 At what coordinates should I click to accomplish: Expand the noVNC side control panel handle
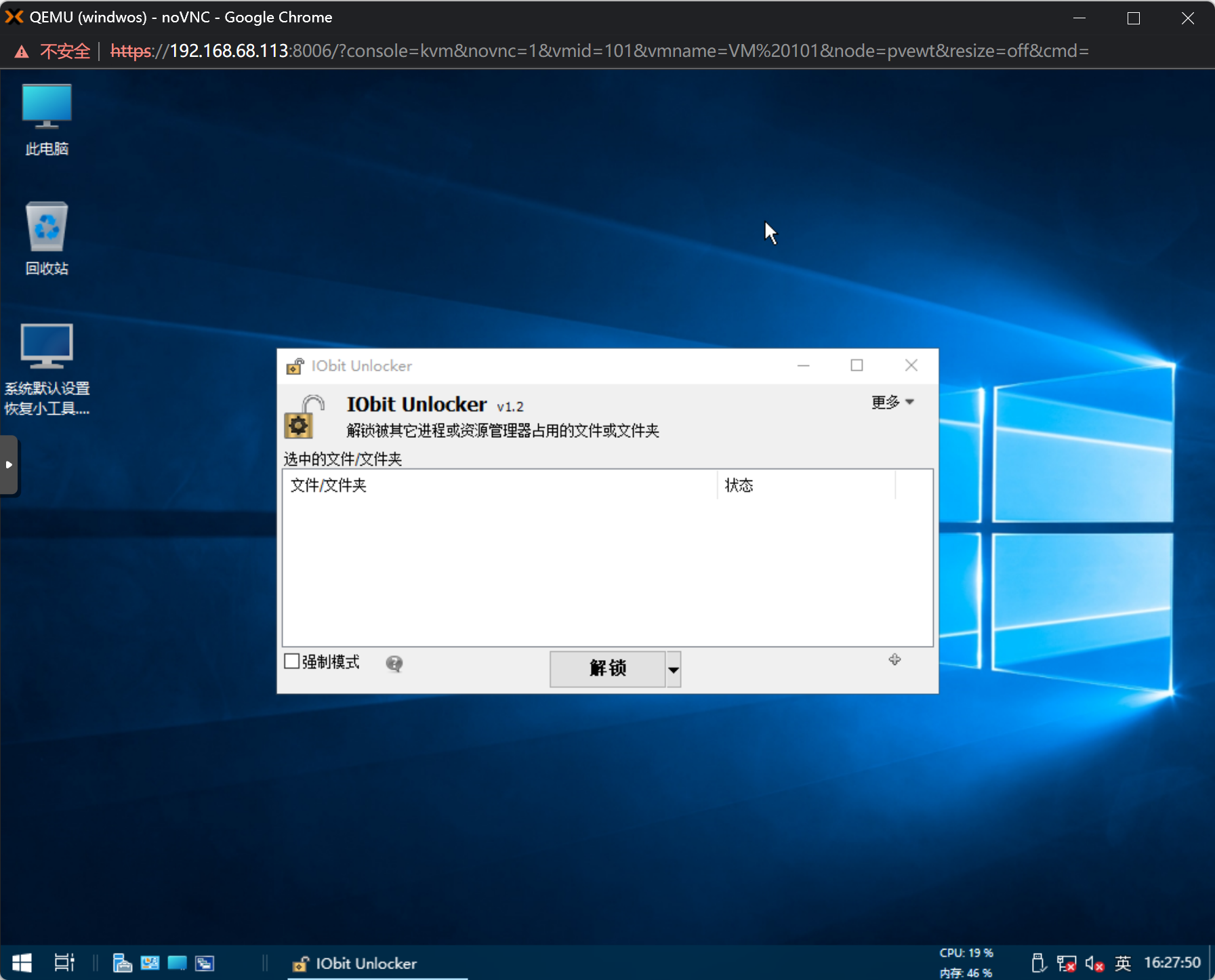click(x=9, y=465)
